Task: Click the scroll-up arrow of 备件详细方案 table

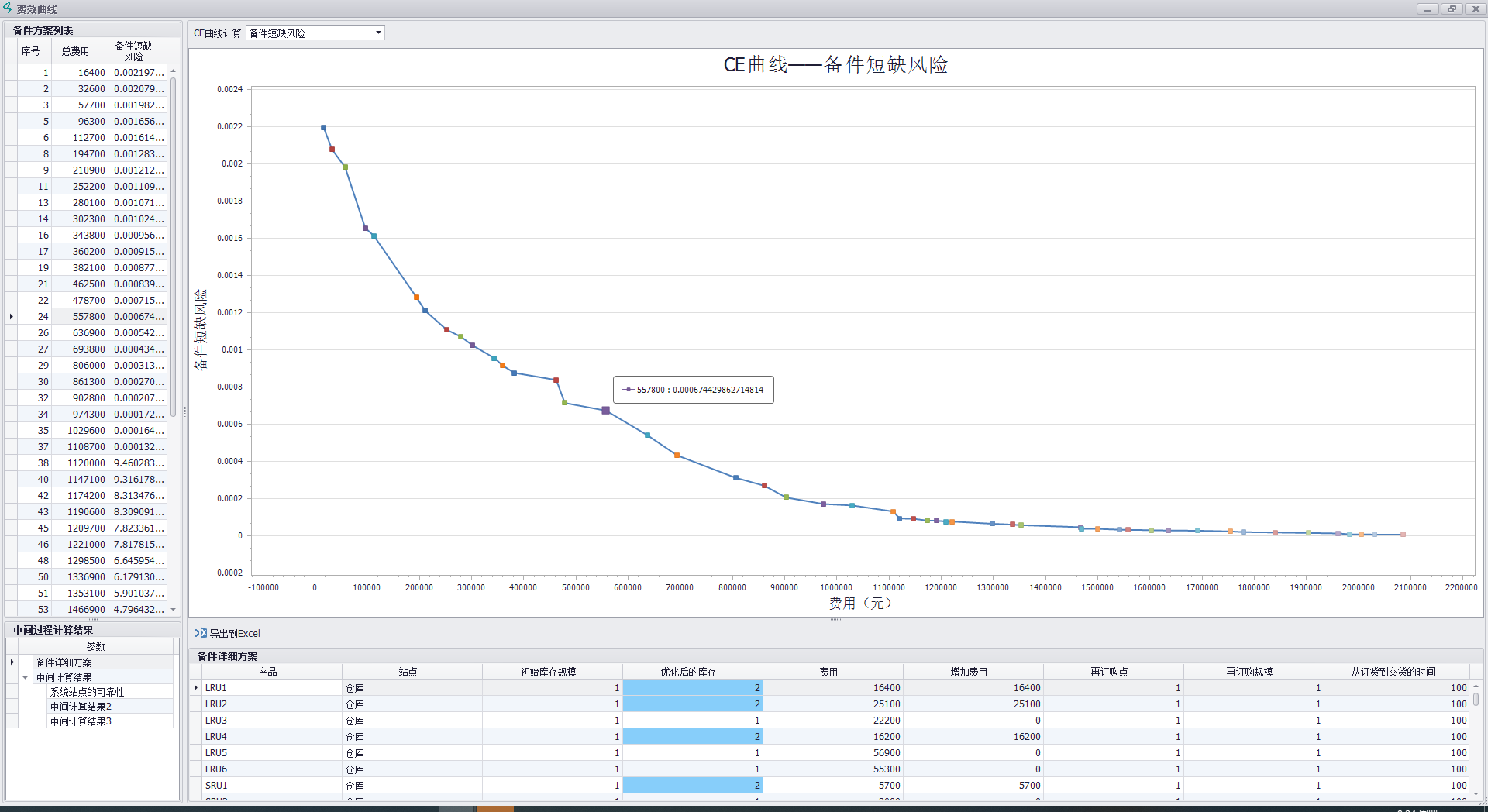Action: [1476, 686]
